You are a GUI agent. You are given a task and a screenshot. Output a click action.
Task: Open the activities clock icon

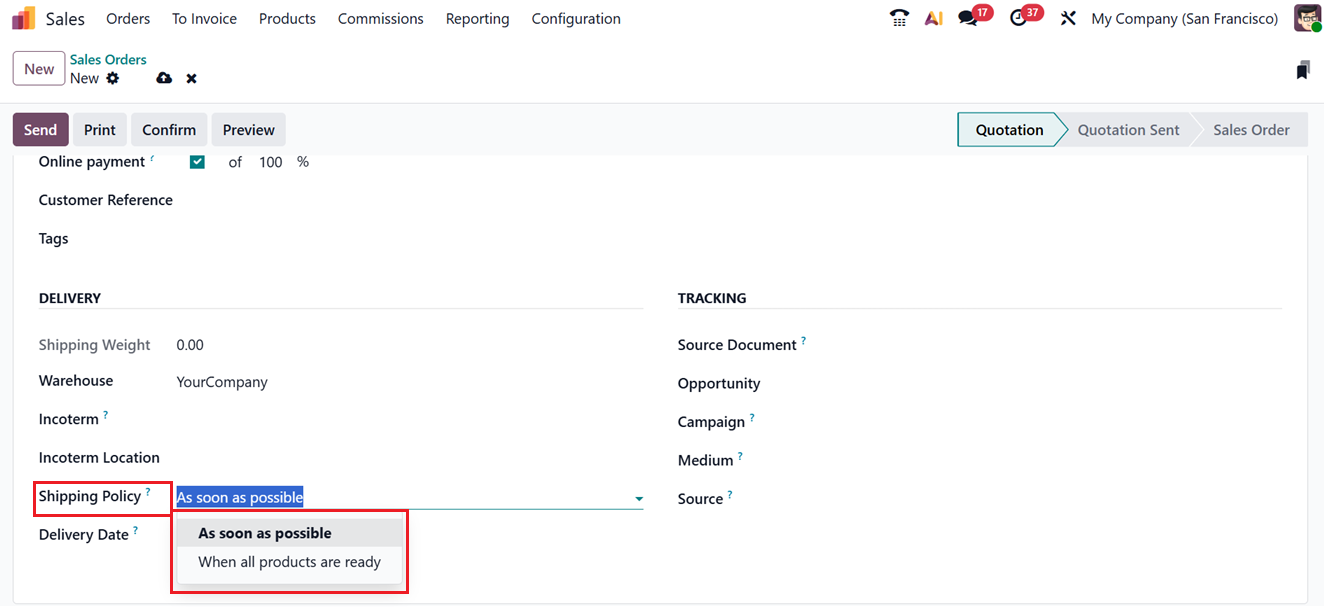pyautogui.click(x=1019, y=18)
